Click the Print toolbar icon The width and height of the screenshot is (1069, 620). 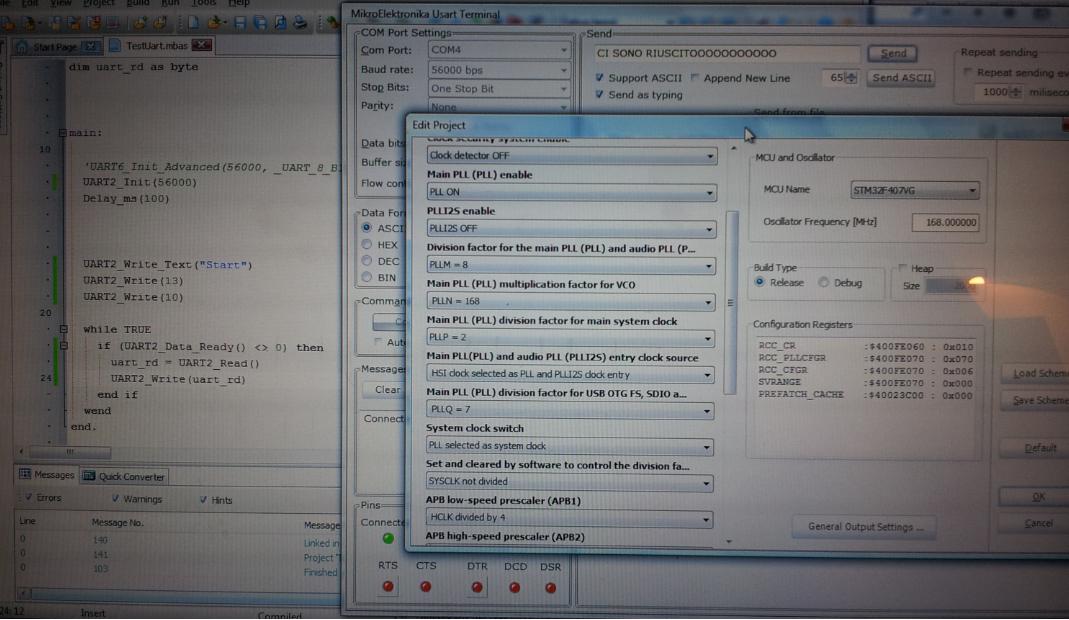pos(300,23)
